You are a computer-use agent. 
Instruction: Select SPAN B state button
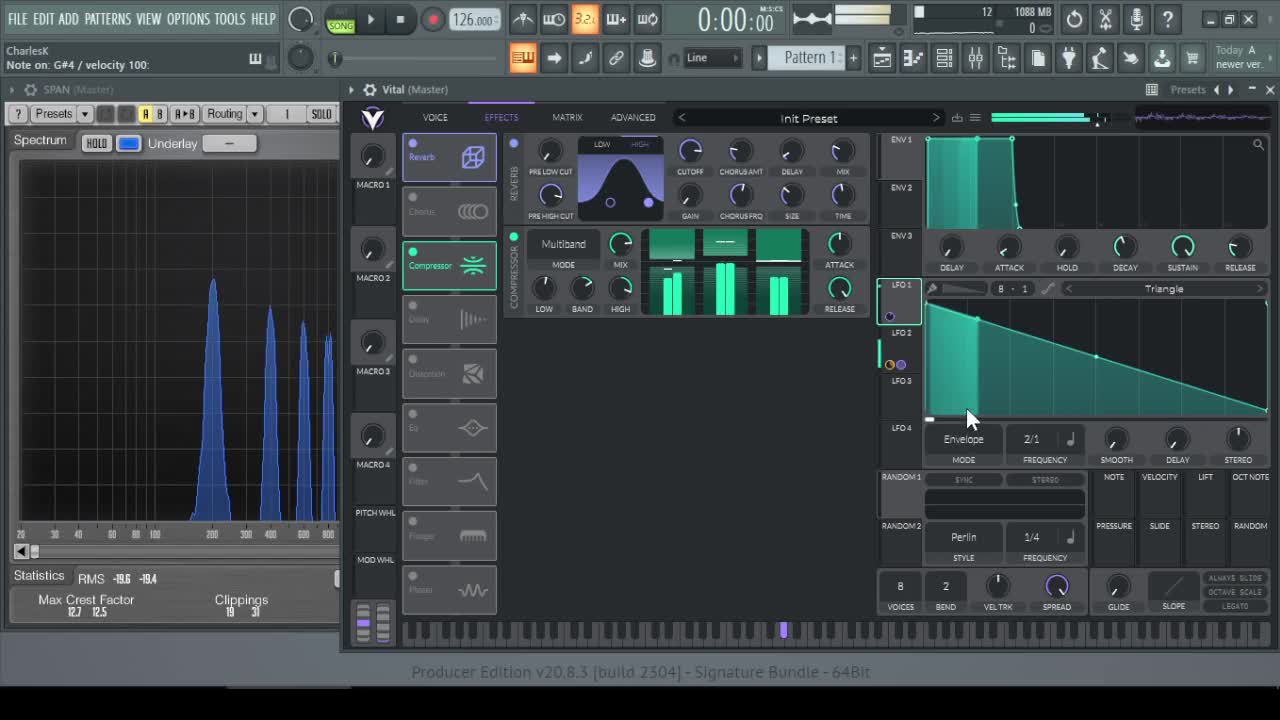pos(160,114)
